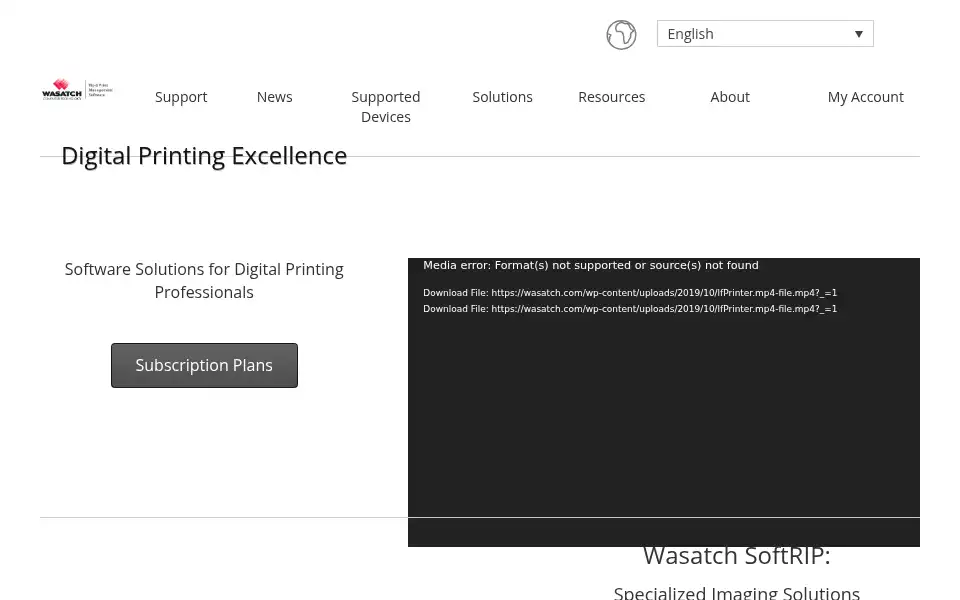Open the Supported Devices menu
This screenshot has height=600, width=960.
point(386,107)
